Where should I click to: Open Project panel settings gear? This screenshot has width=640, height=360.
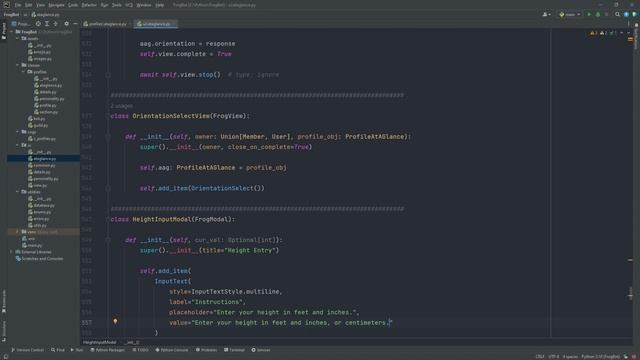pos(67,24)
